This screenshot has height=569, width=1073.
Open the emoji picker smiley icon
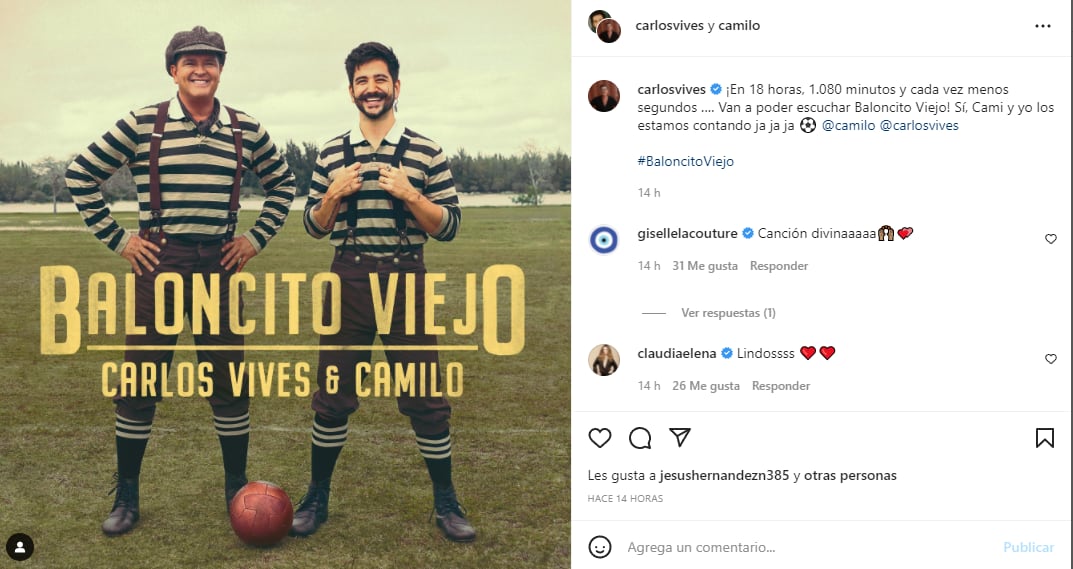599,547
